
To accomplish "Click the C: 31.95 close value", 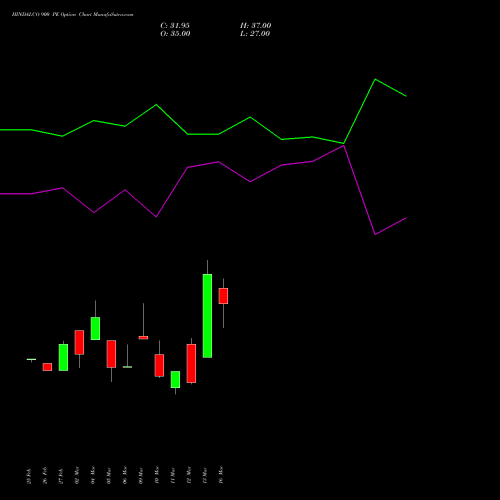I will 175,26.
